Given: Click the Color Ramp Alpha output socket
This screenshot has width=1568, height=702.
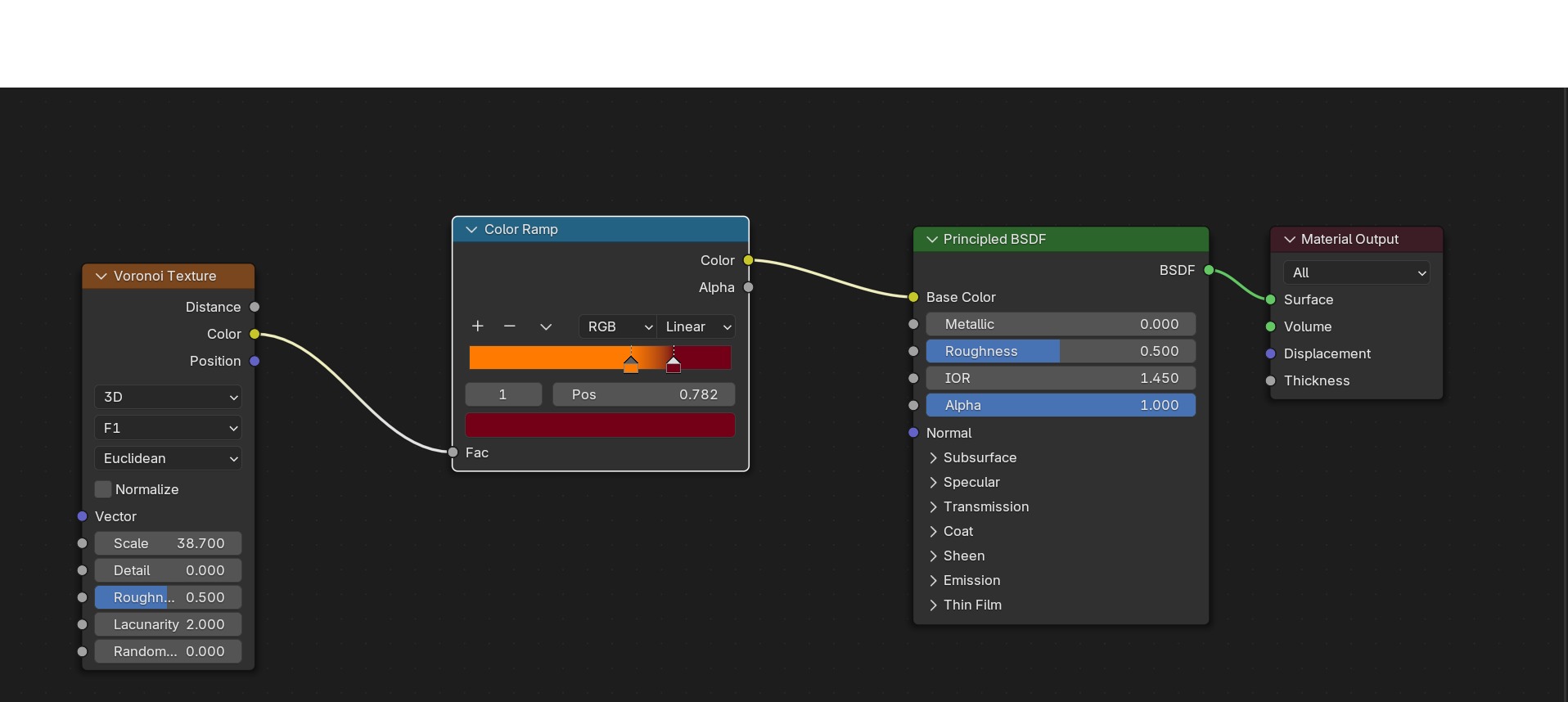Looking at the screenshot, I should pyautogui.click(x=748, y=287).
